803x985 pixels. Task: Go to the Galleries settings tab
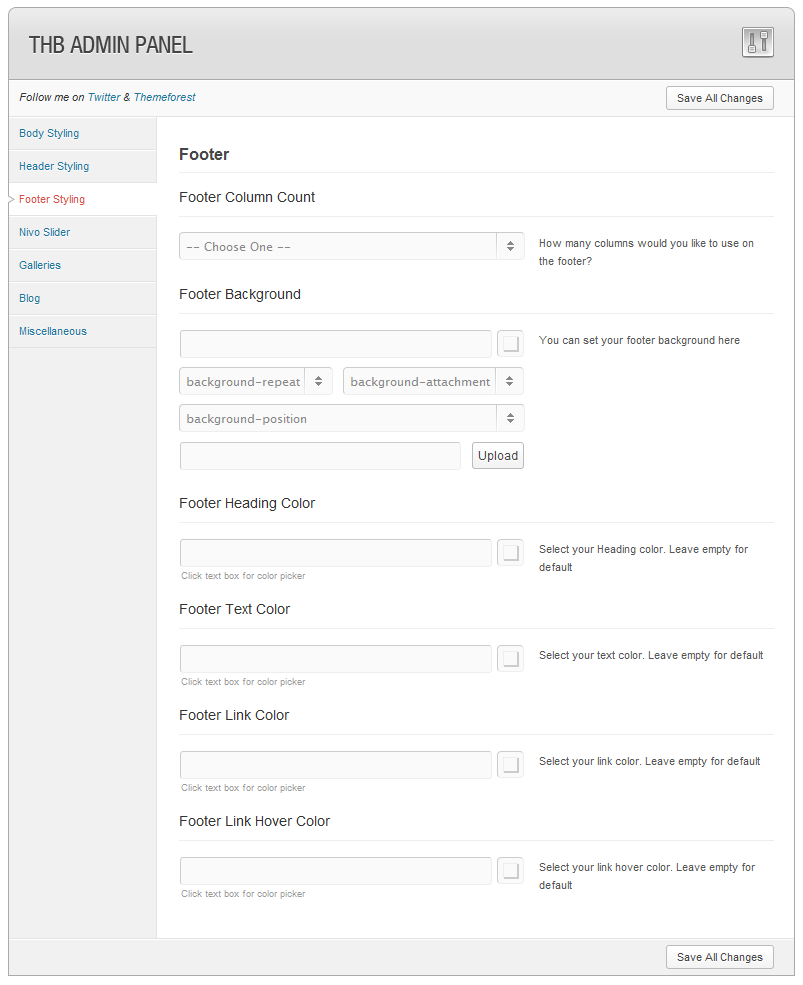click(x=40, y=265)
